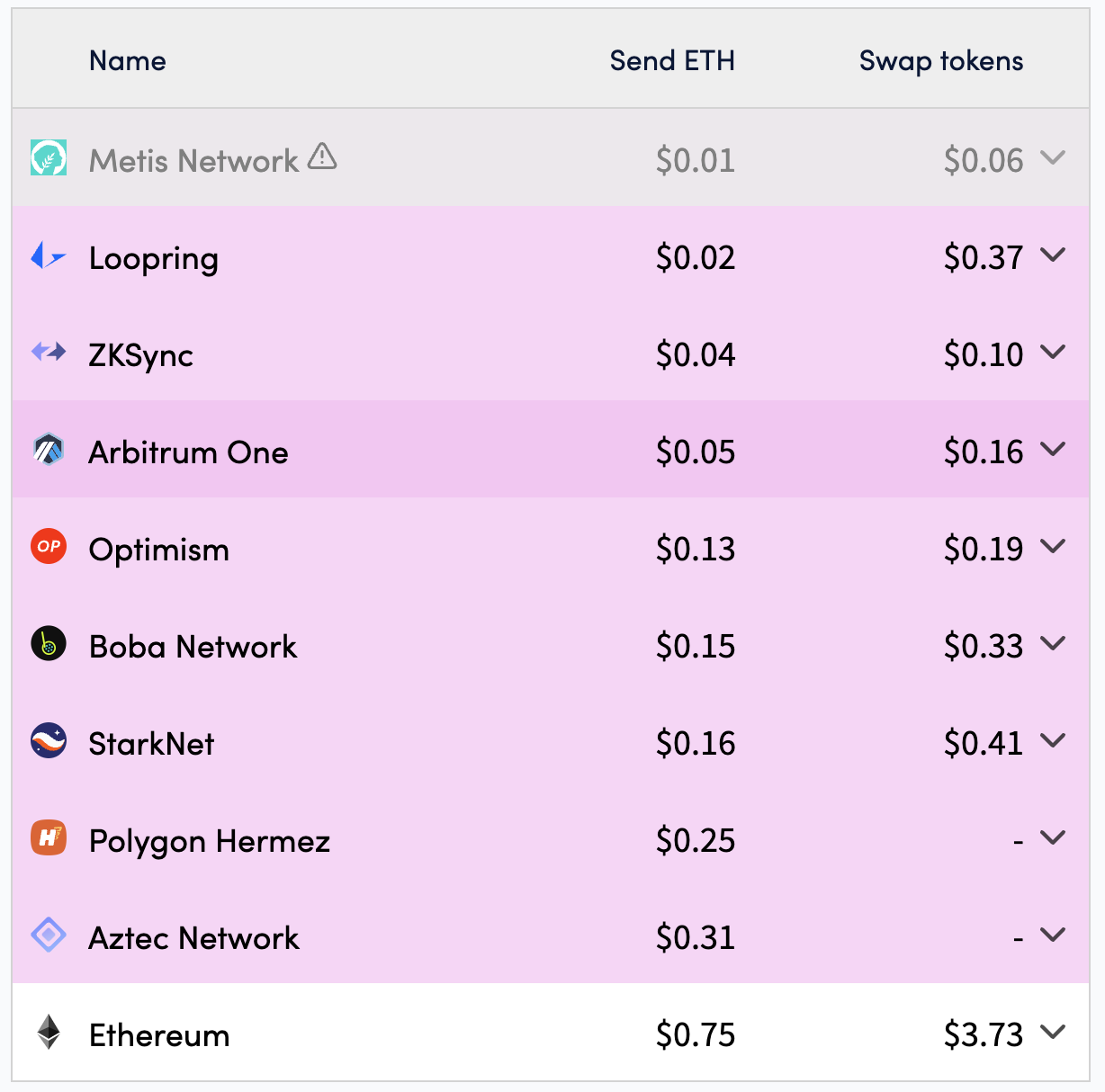Expand the Metis Network row chevron

pyautogui.click(x=1053, y=158)
